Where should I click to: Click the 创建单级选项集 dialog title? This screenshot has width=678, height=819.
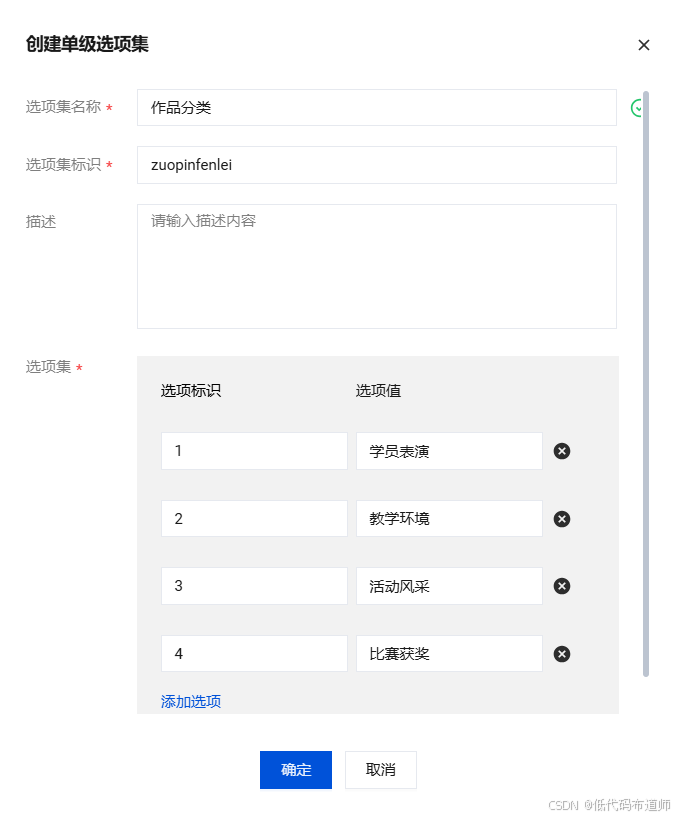point(87,44)
